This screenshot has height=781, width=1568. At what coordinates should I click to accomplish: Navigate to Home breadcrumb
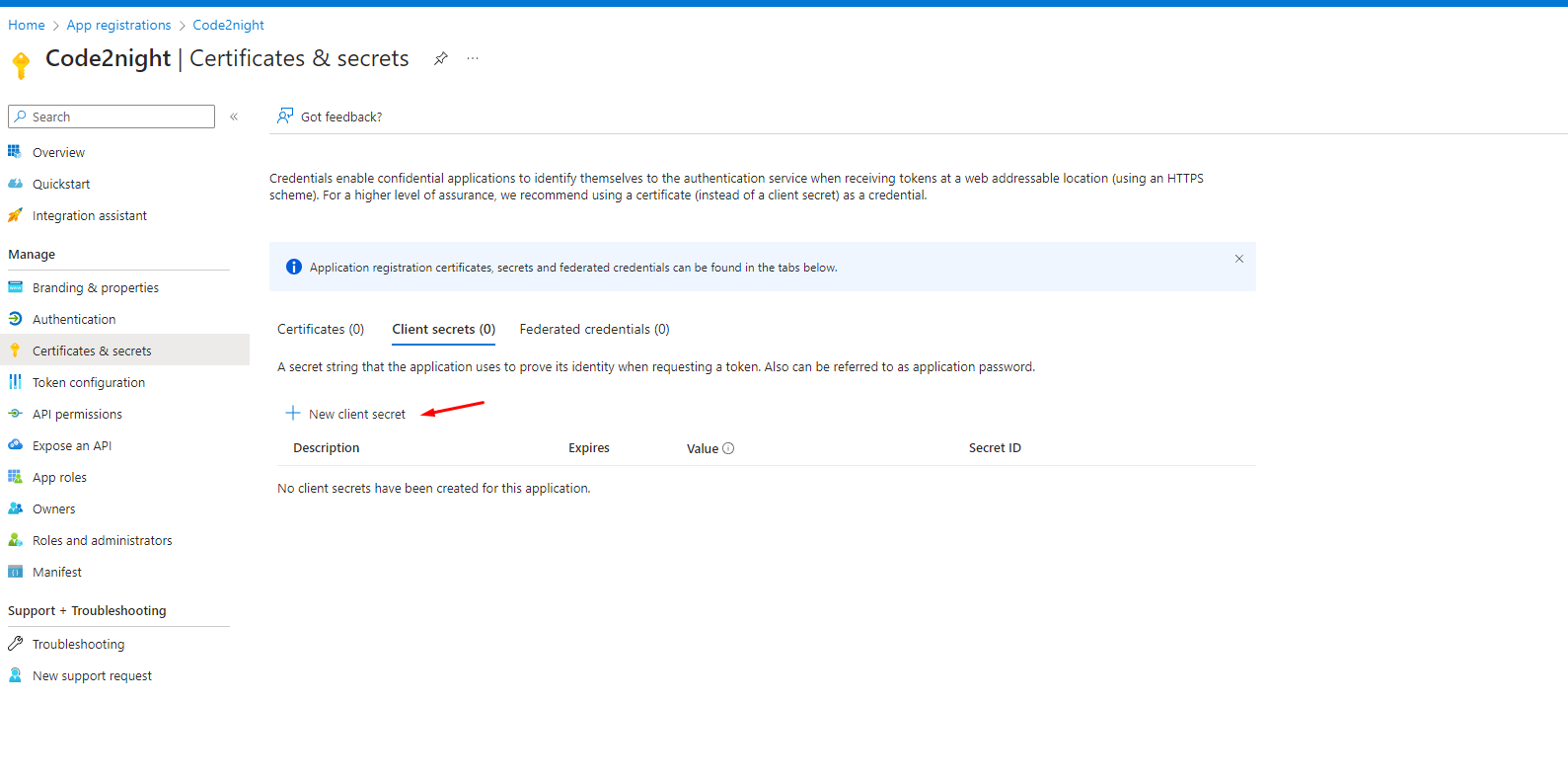click(27, 25)
